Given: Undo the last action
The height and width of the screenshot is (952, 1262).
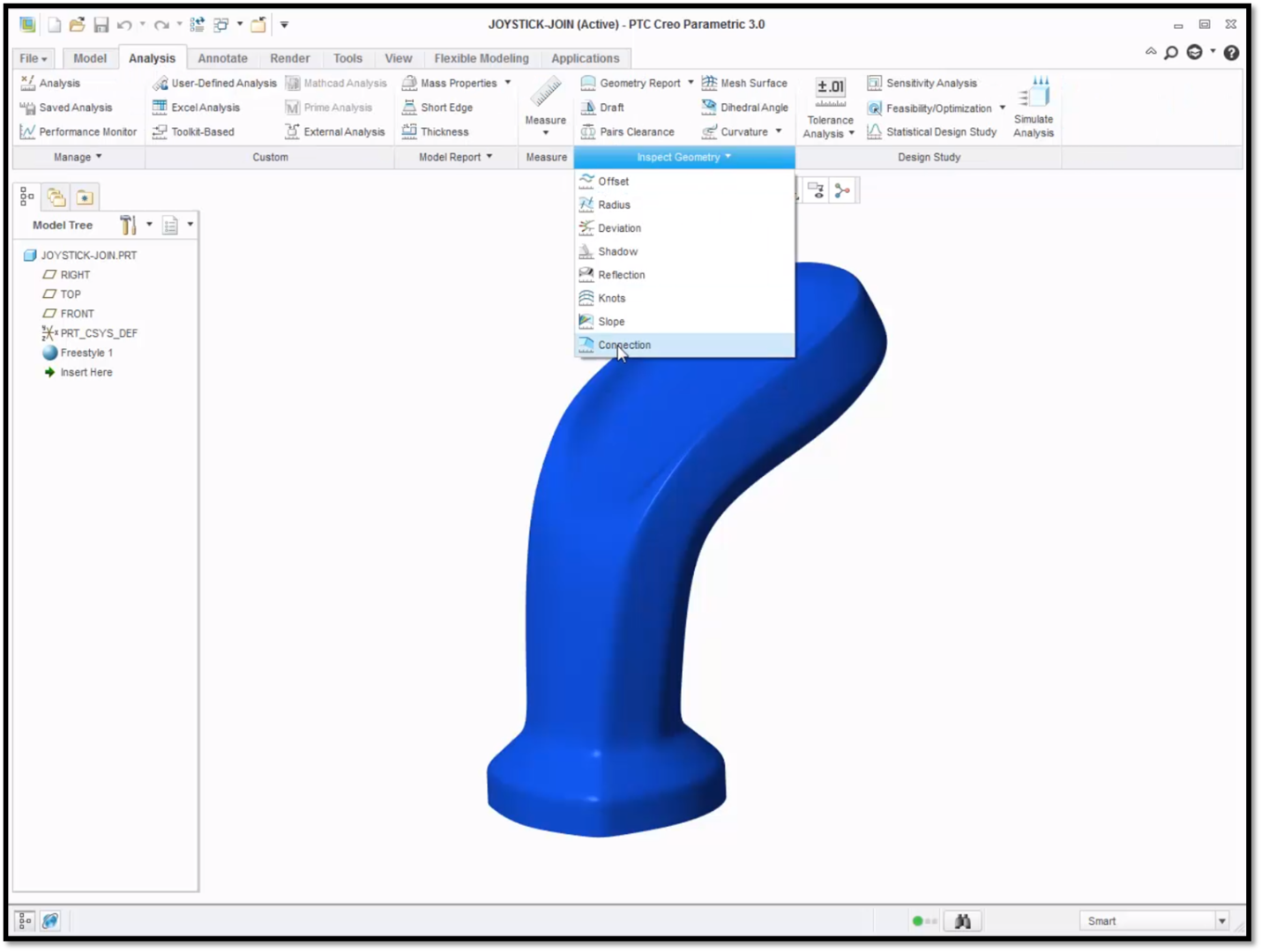Looking at the screenshot, I should 124,25.
